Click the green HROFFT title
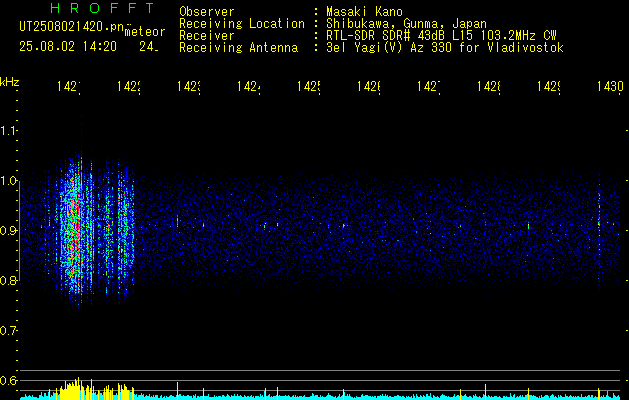The width and height of the screenshot is (629, 400). point(102,8)
